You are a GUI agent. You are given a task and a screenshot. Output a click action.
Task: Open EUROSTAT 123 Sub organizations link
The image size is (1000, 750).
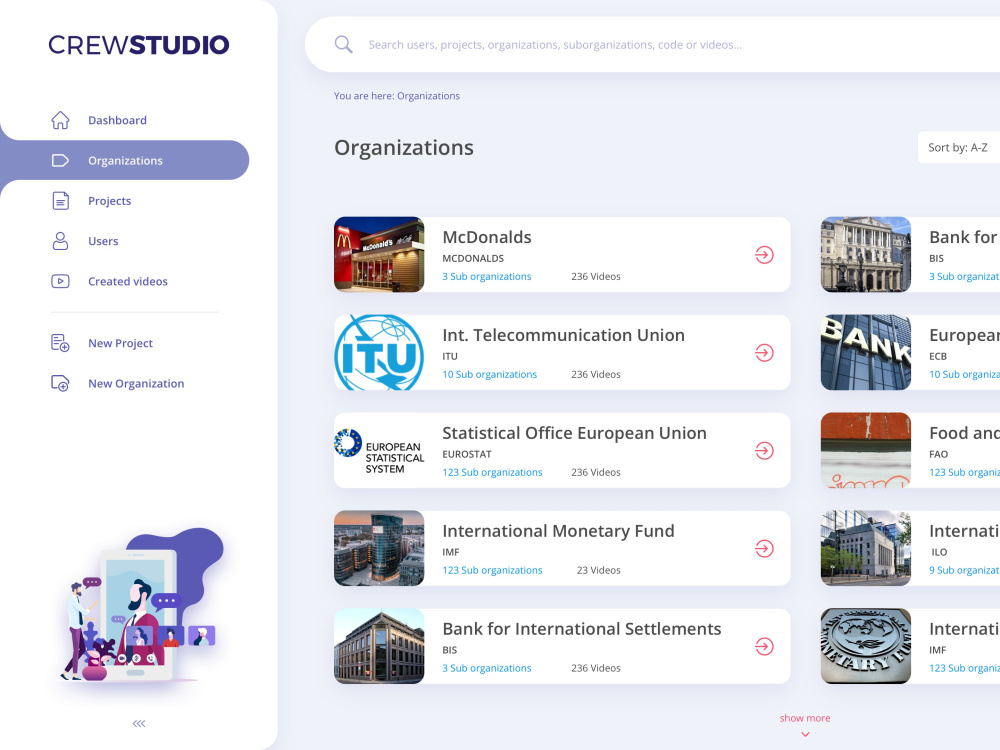coord(492,472)
